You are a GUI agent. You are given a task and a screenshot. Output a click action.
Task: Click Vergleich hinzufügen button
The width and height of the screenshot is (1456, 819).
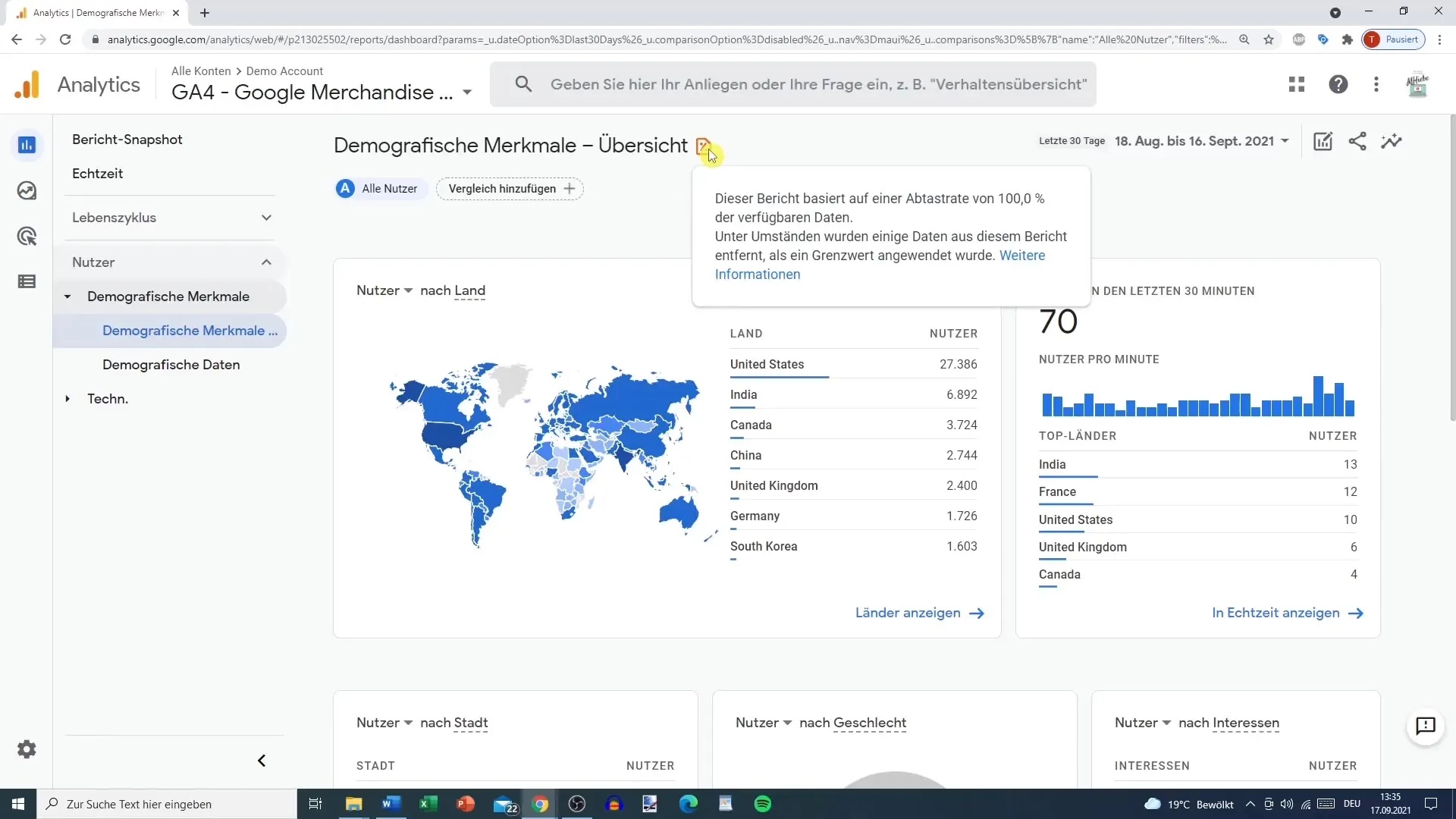(510, 189)
